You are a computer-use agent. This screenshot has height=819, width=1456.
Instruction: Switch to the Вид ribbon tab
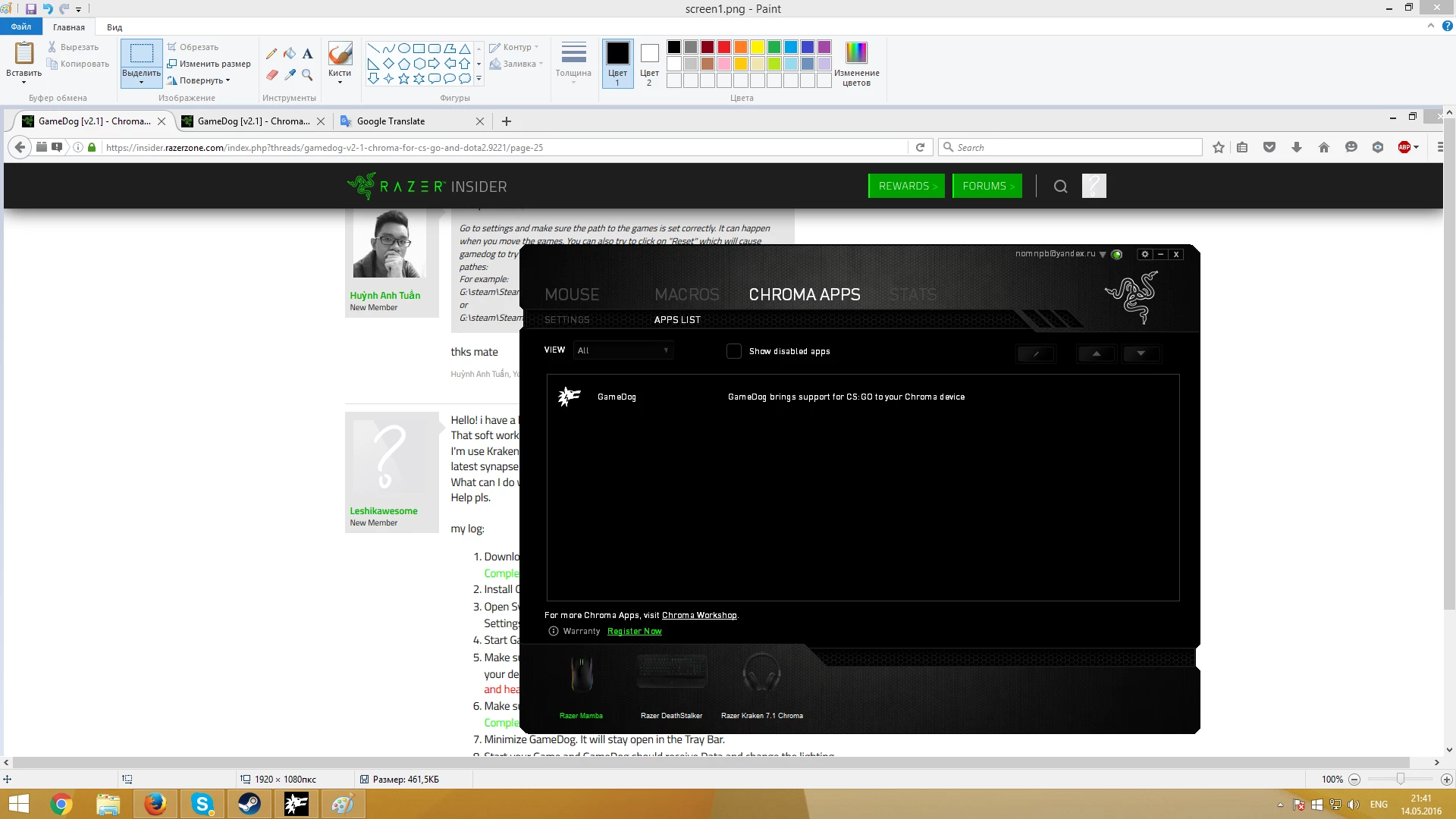click(115, 27)
